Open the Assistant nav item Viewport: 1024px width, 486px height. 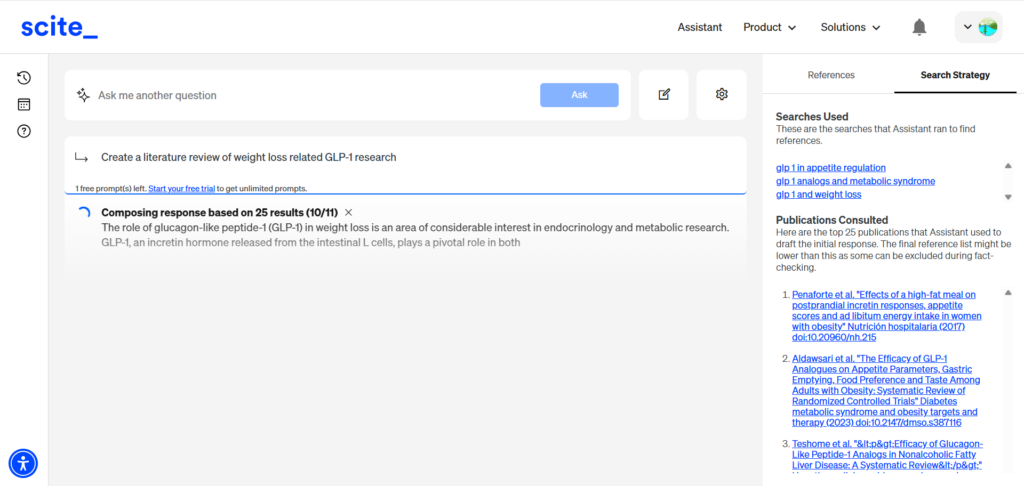(699, 27)
